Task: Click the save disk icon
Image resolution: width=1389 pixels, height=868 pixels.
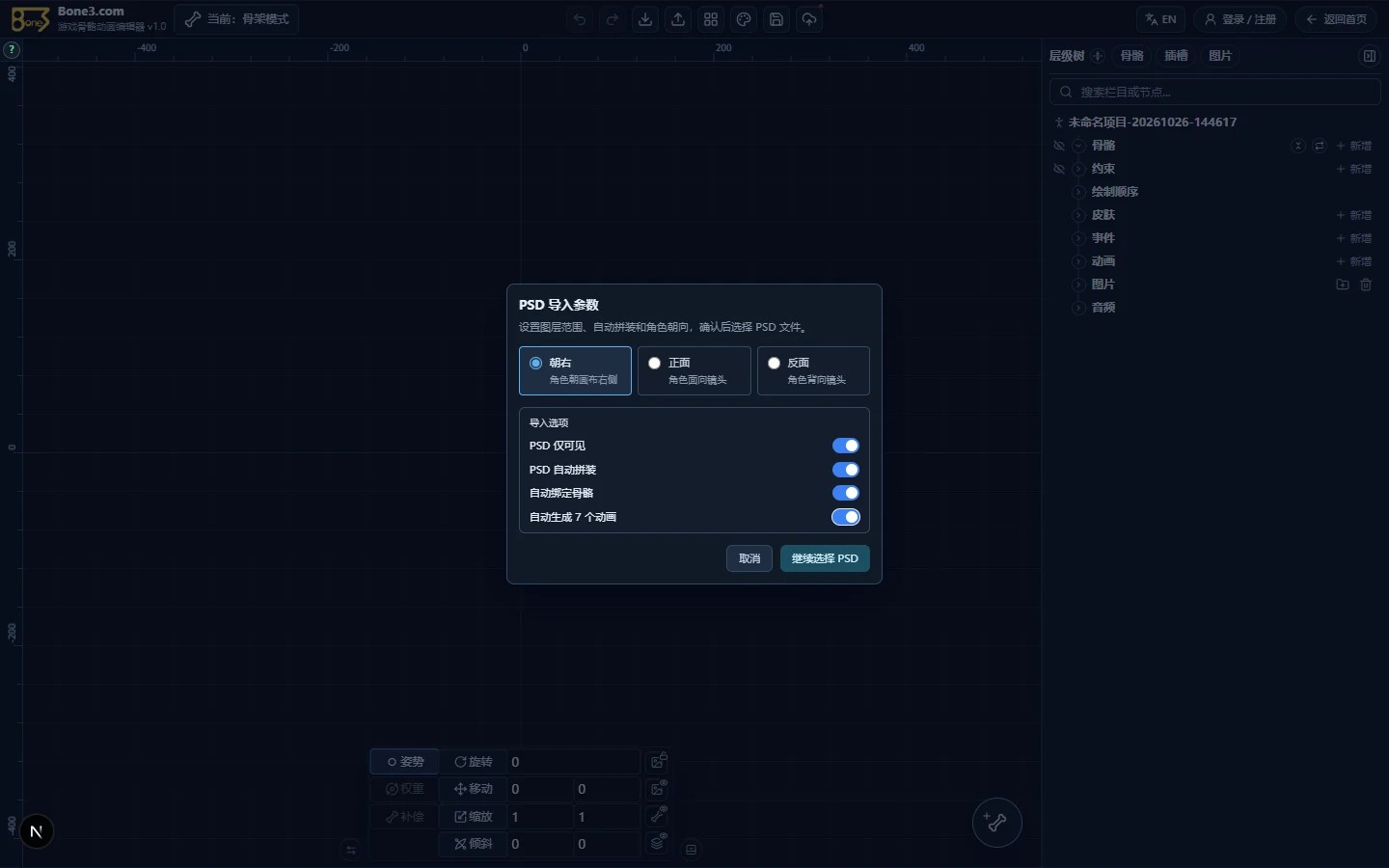Action: click(776, 19)
